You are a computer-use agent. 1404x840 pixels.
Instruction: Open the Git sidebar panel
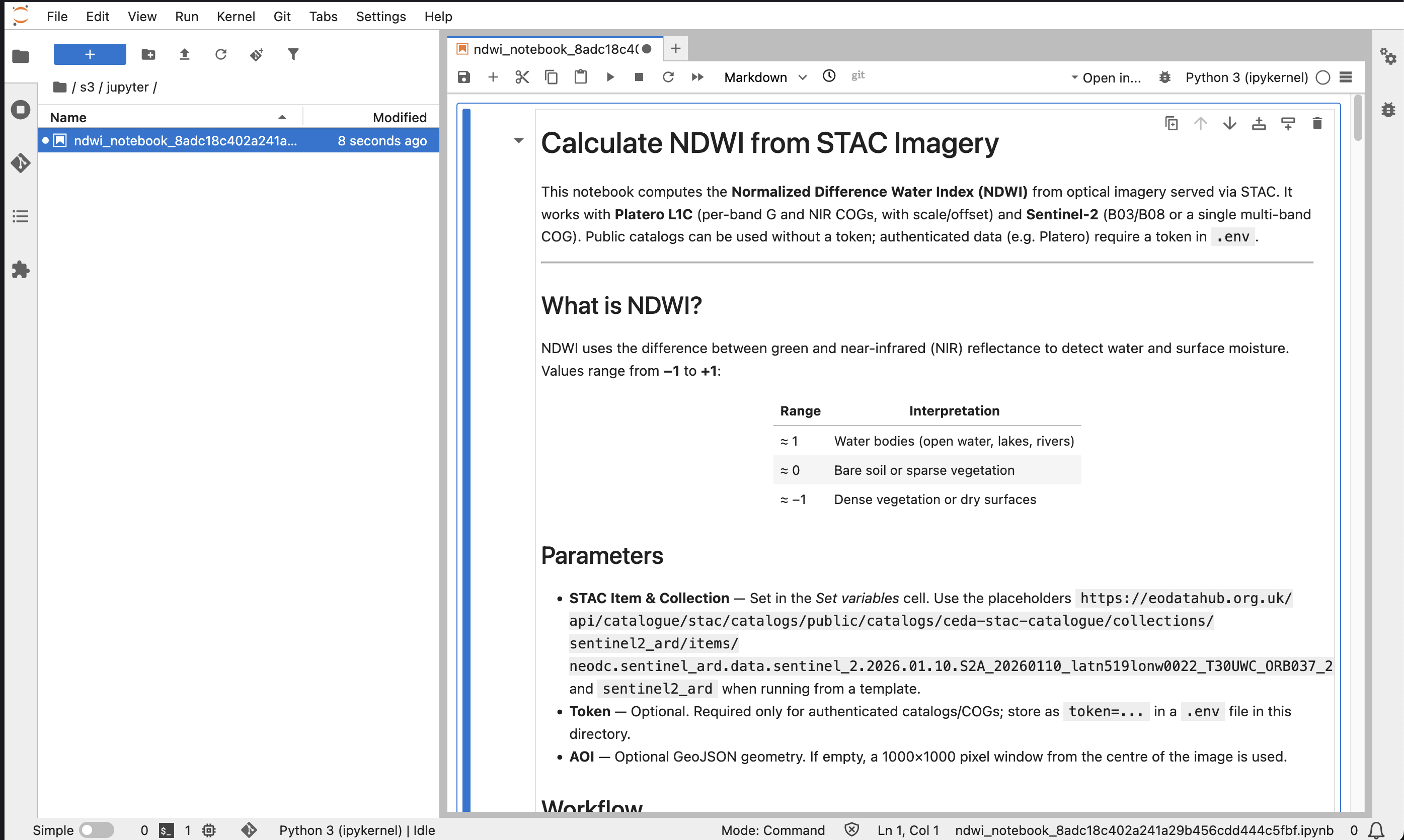[20, 163]
